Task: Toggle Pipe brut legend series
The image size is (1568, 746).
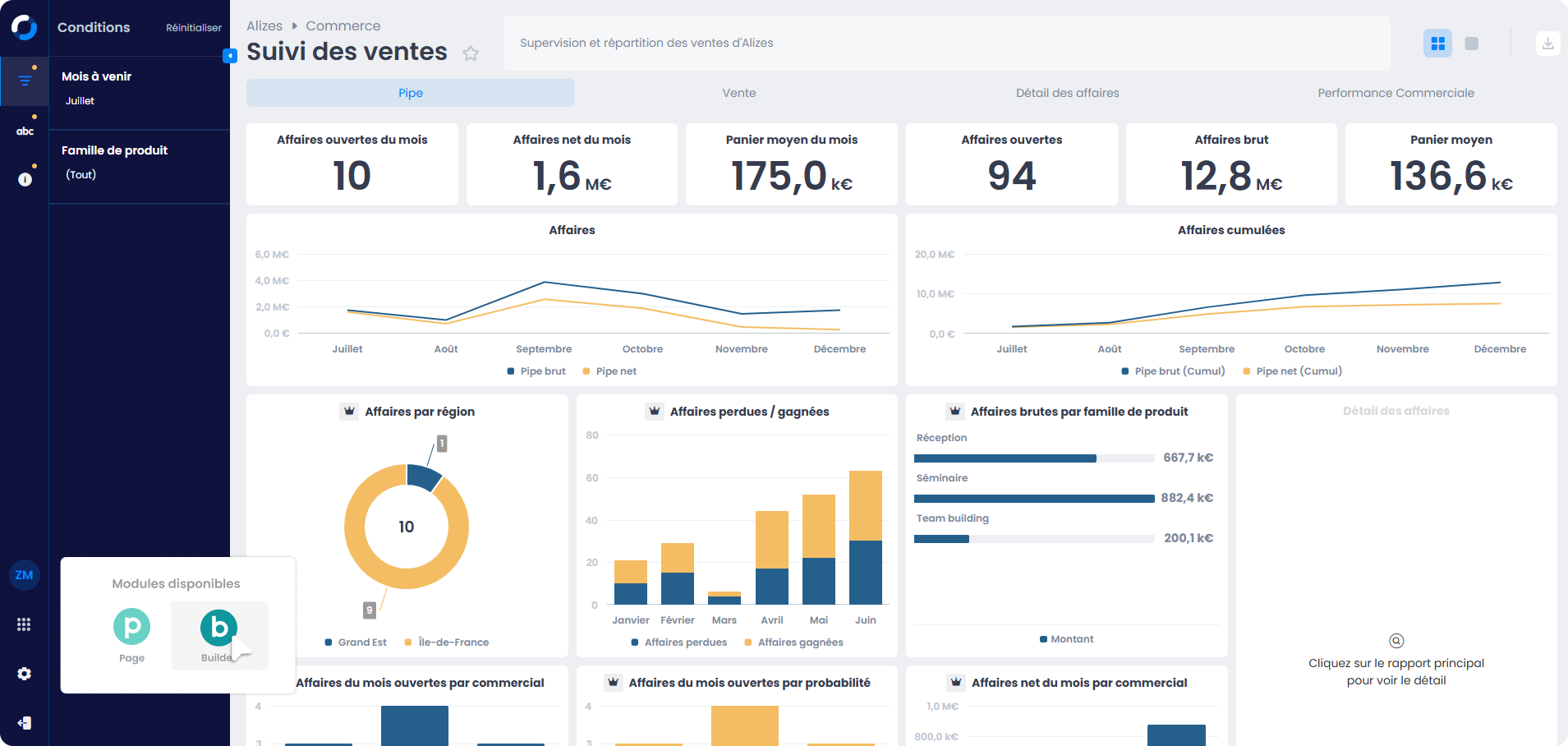Action: (536, 371)
